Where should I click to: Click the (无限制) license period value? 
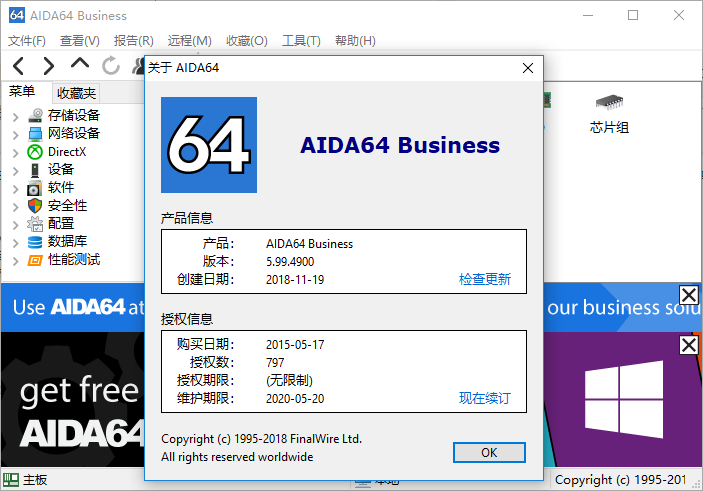tap(289, 380)
